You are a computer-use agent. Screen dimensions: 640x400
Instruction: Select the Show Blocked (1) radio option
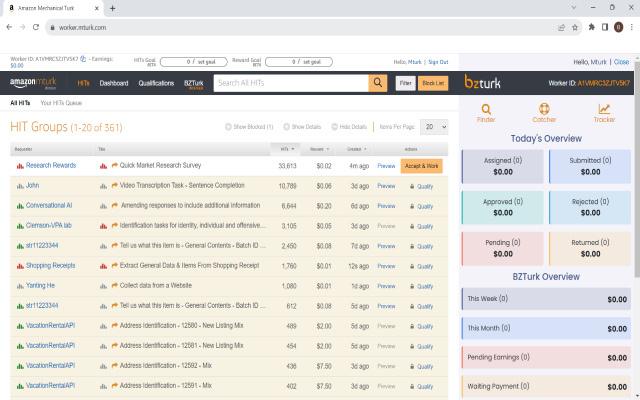click(x=249, y=127)
